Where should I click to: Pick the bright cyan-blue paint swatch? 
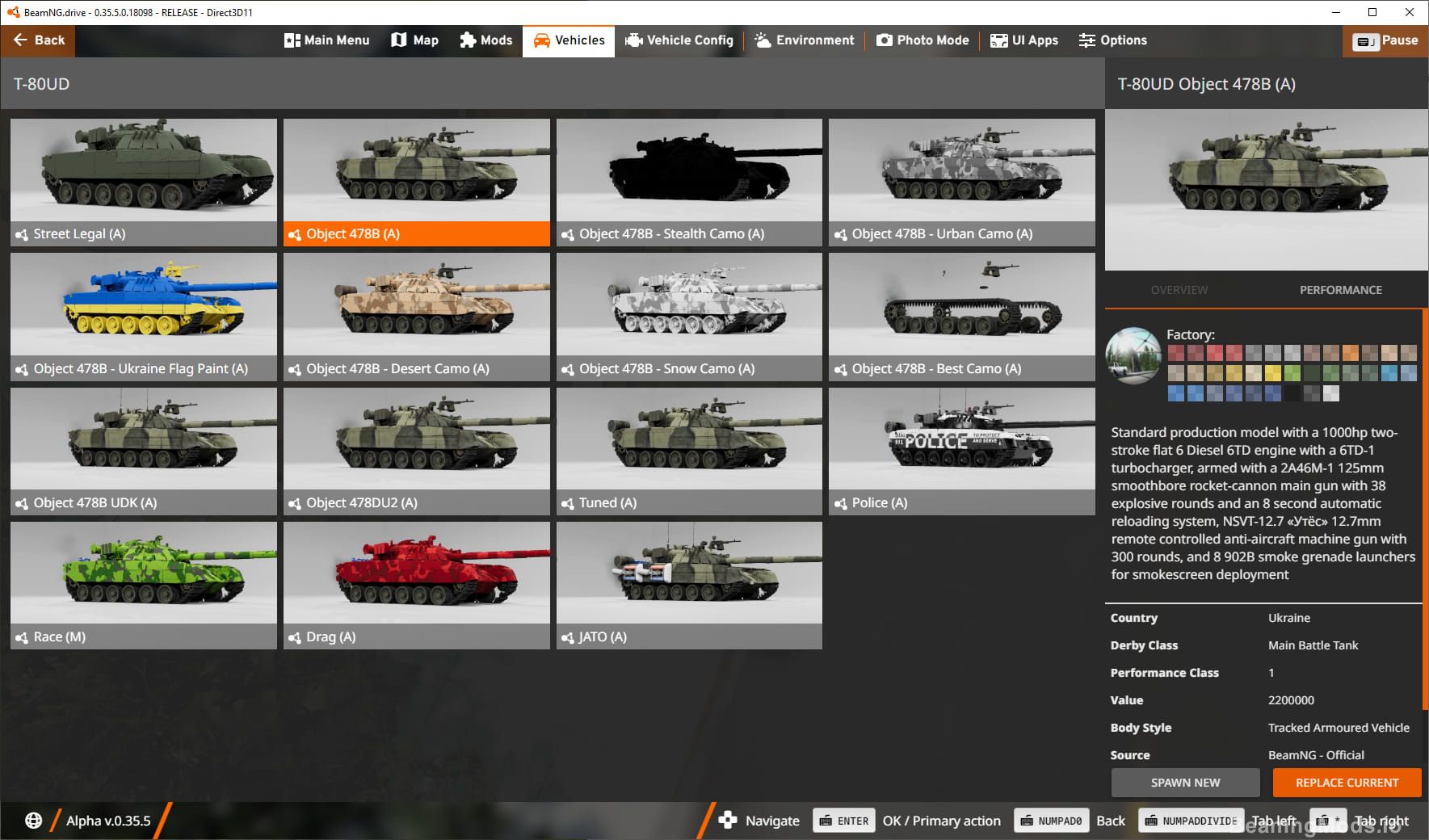click(x=1389, y=373)
